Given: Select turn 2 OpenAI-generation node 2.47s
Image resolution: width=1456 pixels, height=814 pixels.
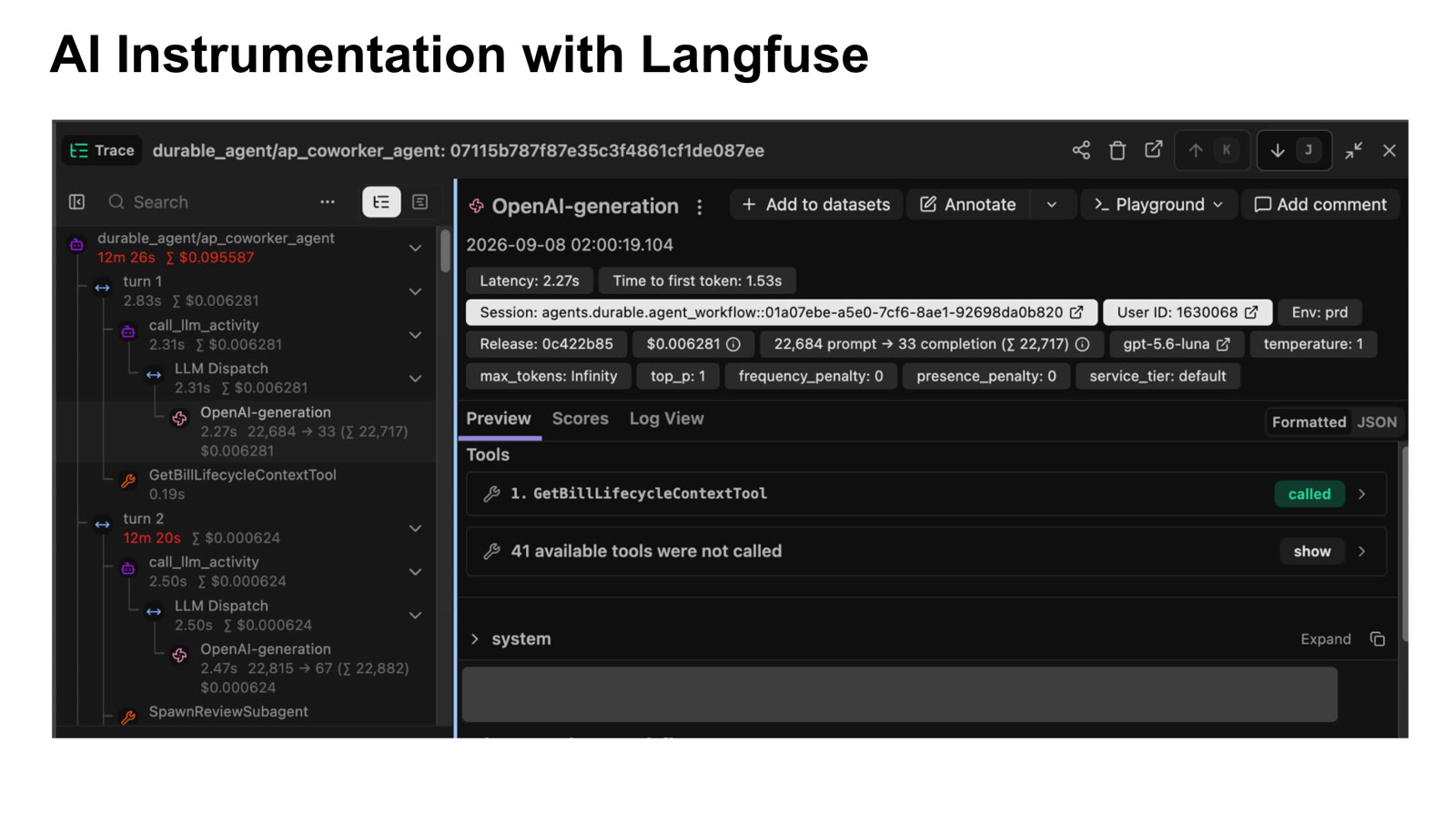Looking at the screenshot, I should point(305,668).
